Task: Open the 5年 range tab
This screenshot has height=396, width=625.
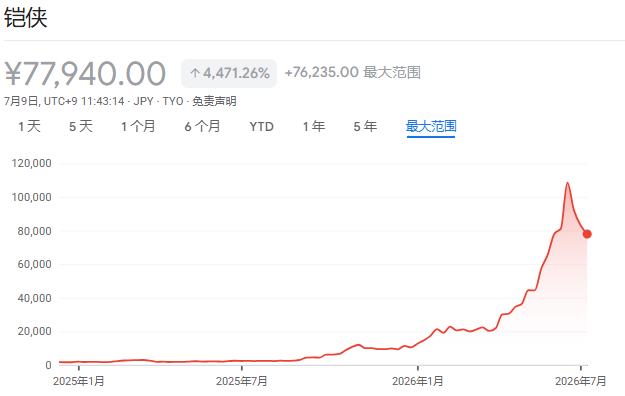Action: 365,126
